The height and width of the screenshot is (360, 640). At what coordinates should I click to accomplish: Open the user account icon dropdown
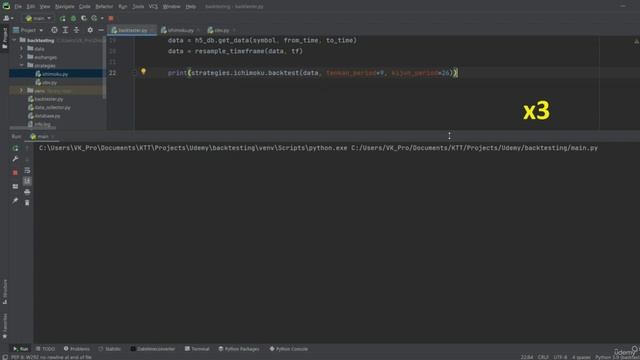8,18
